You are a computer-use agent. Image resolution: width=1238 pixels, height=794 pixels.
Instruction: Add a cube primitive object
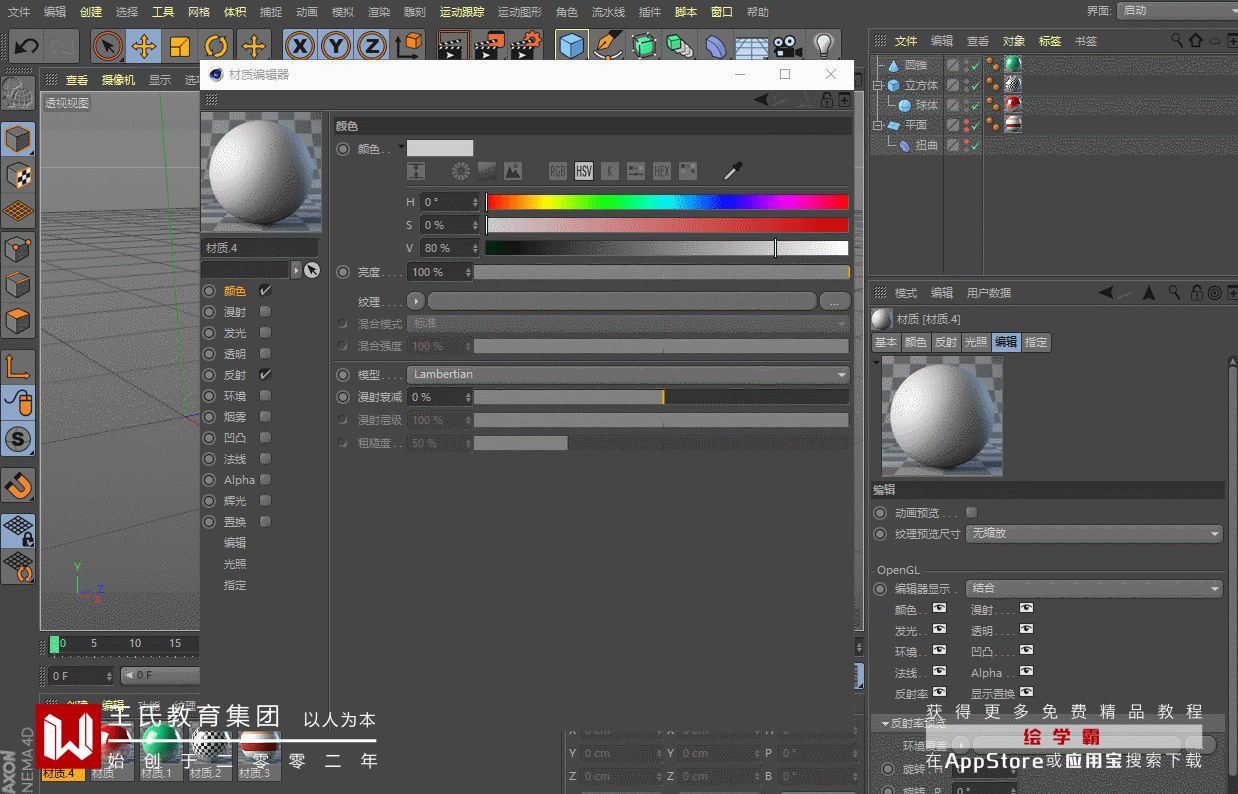click(x=571, y=46)
